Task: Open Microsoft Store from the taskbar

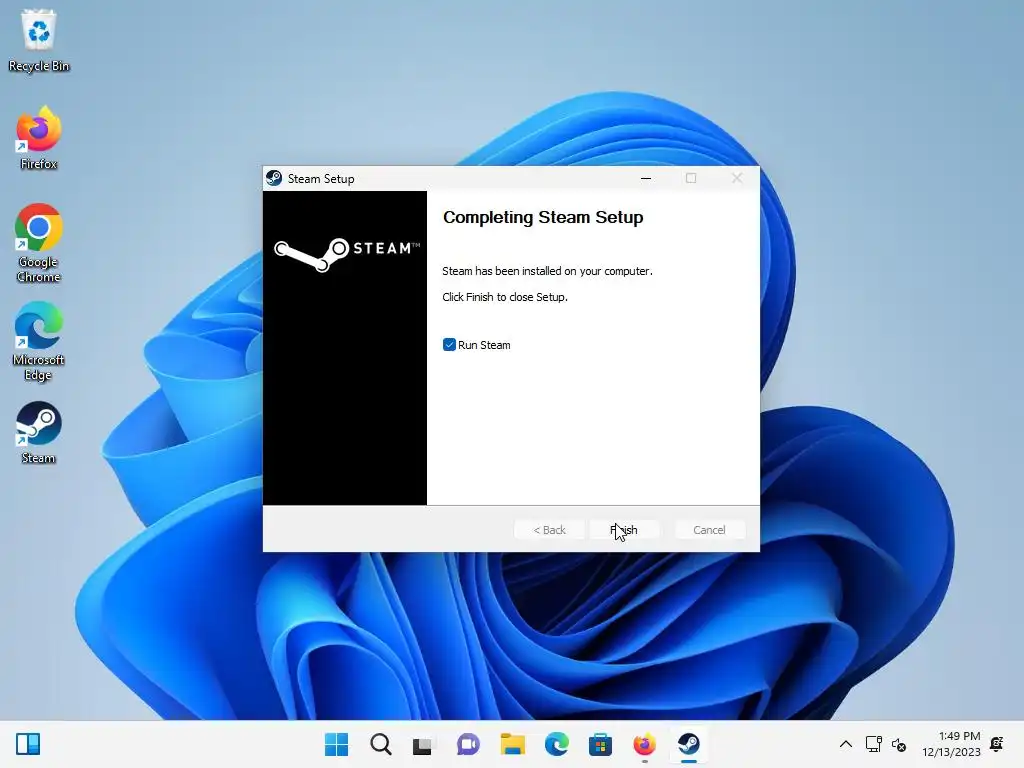Action: [x=600, y=744]
